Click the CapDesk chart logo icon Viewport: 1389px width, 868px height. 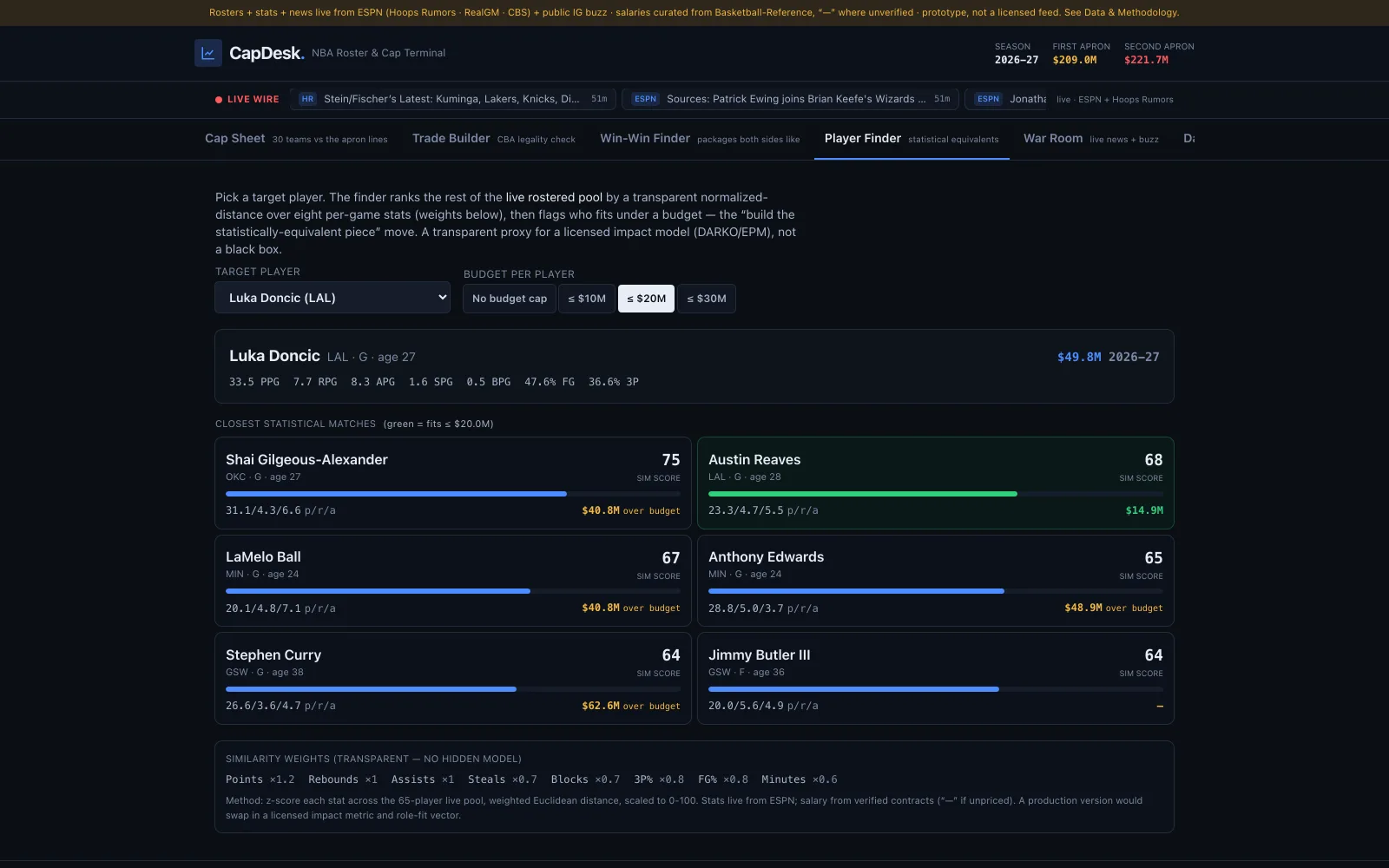click(x=208, y=53)
